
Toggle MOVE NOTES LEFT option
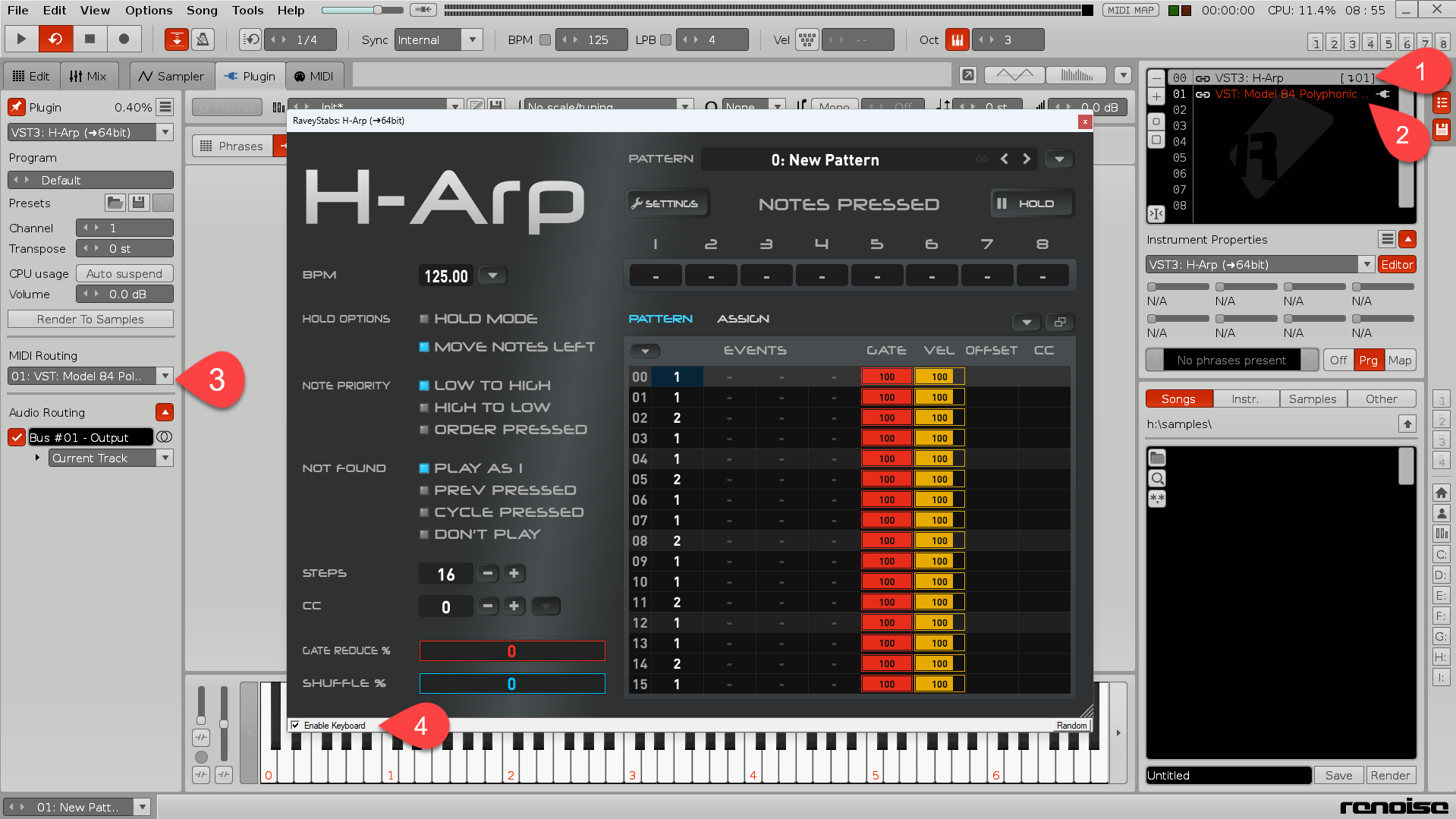(x=424, y=347)
